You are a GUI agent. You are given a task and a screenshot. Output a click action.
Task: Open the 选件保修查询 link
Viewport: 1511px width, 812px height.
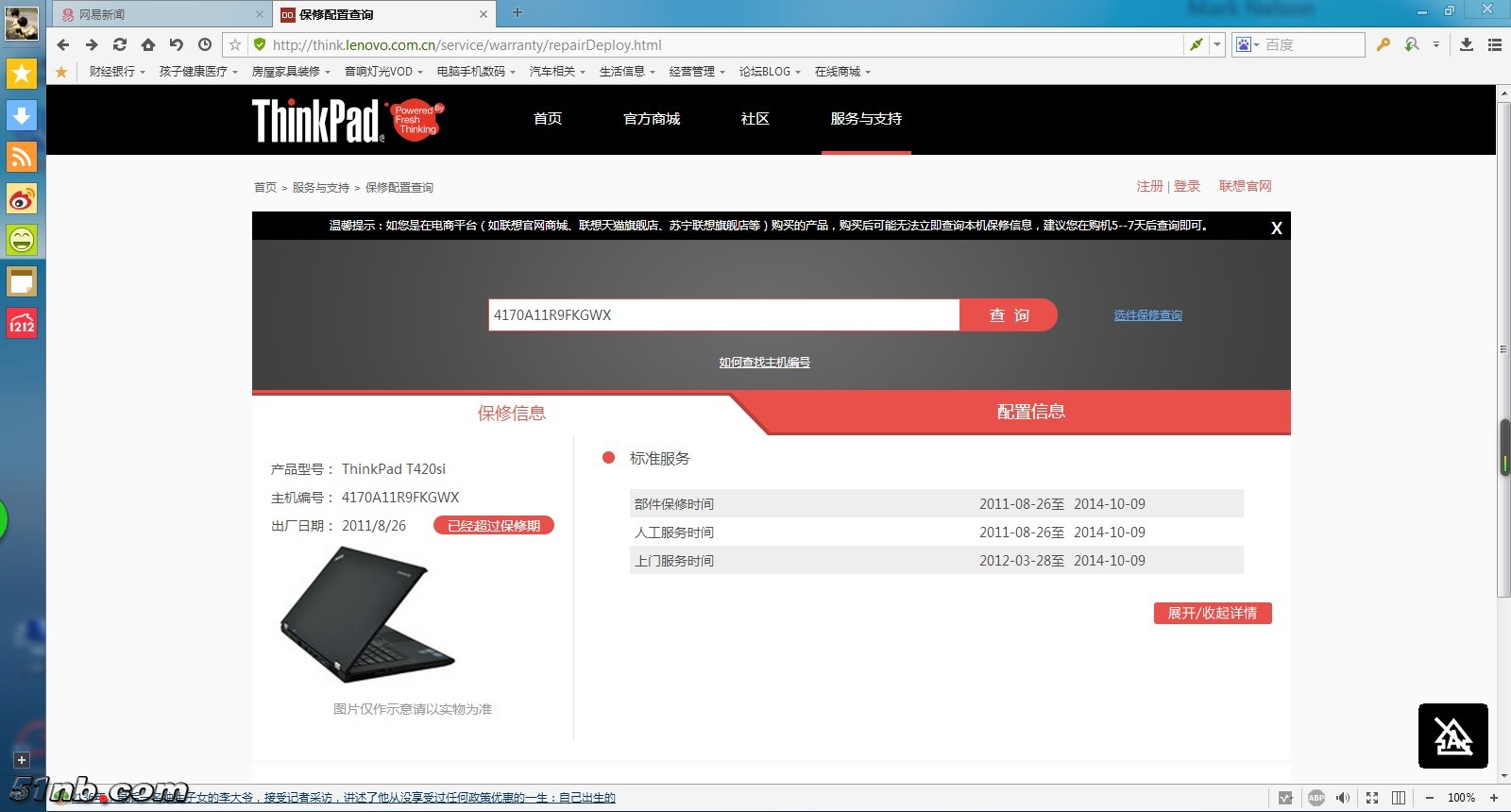coord(1147,315)
